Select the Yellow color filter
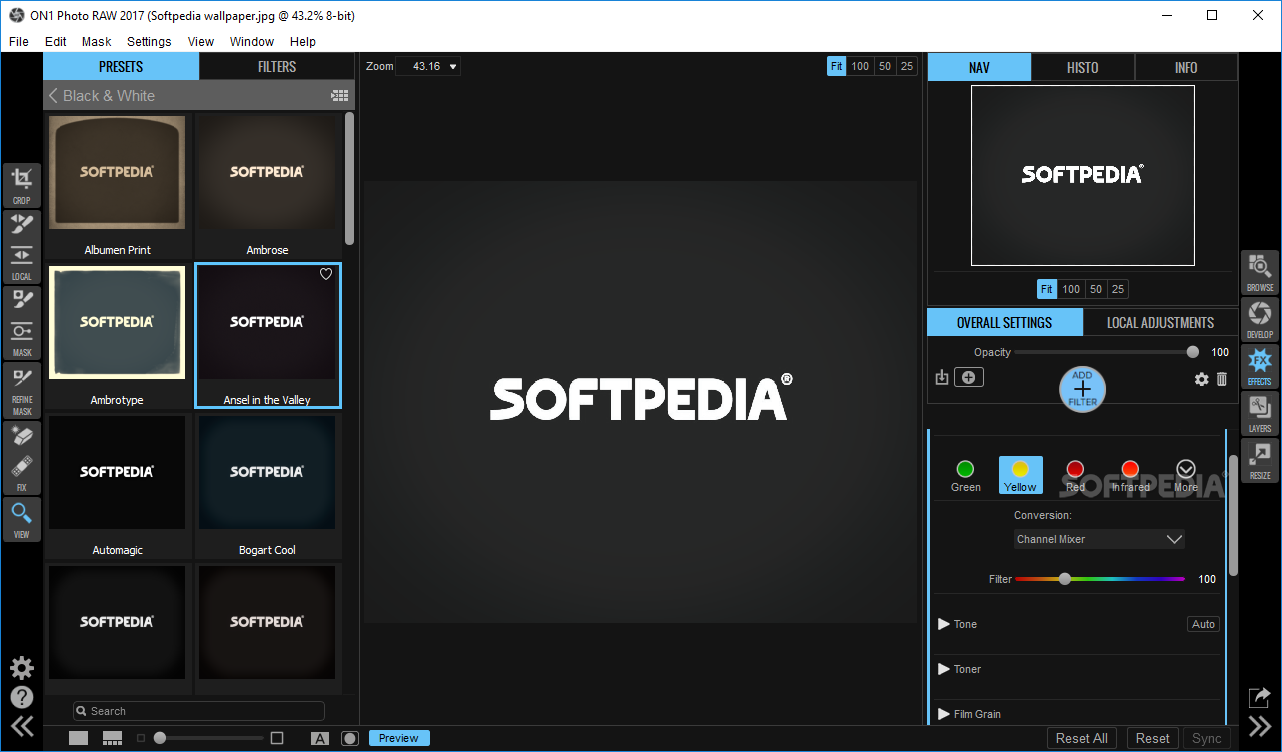The image size is (1282, 752). (1020, 475)
